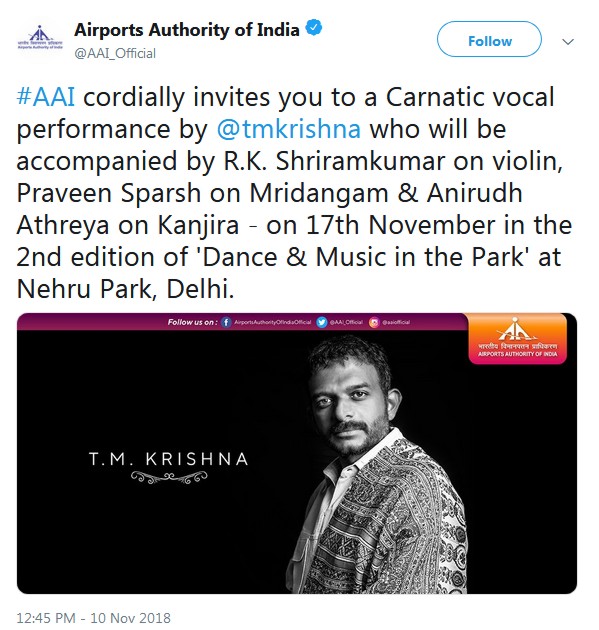The height and width of the screenshot is (630, 599).
Task: Click the Facebook icon in the banner
Action: tap(227, 322)
